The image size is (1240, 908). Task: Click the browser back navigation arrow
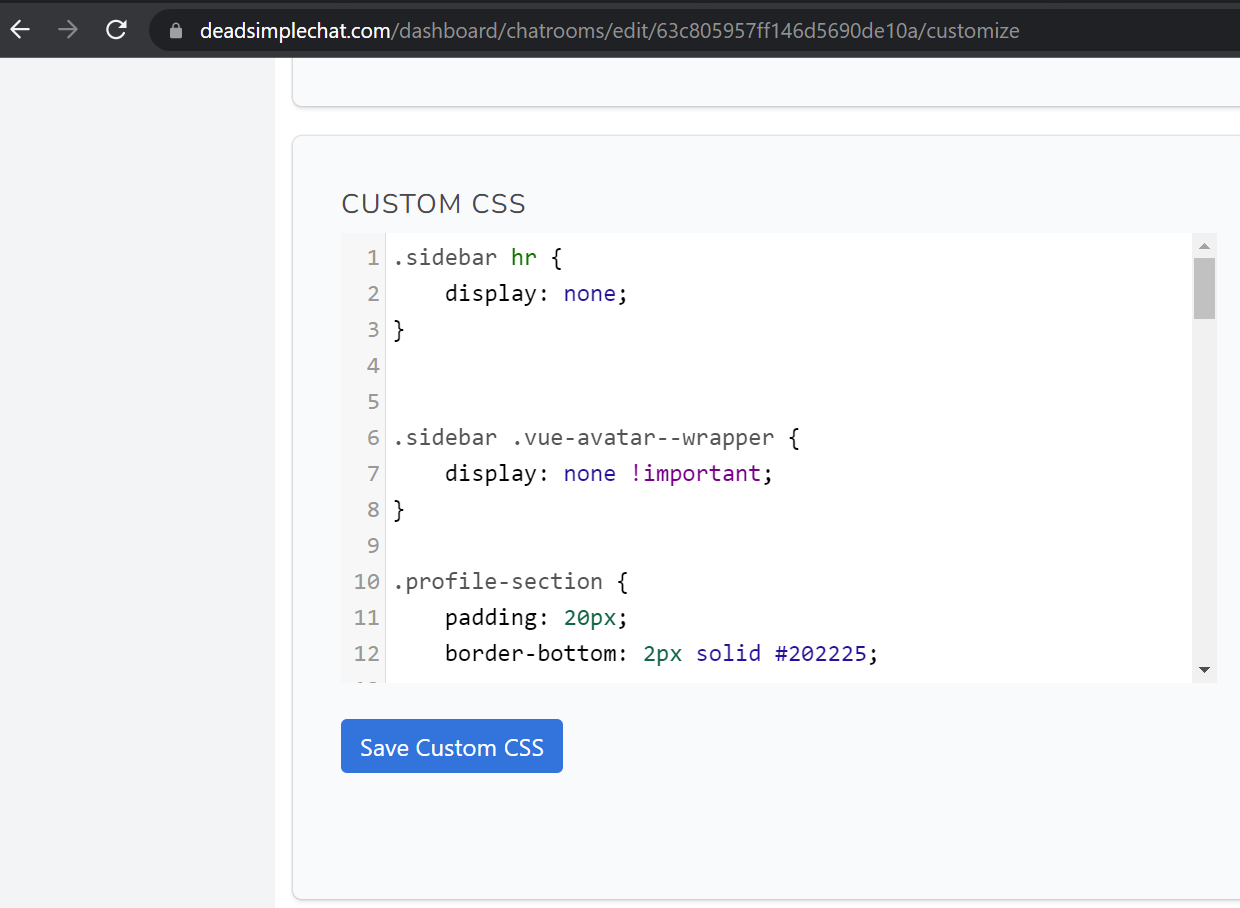coord(20,29)
